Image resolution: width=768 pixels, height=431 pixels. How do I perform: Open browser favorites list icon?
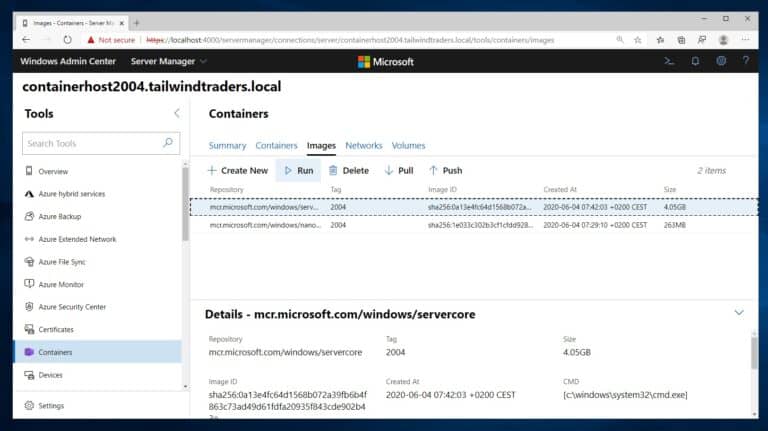[660, 40]
